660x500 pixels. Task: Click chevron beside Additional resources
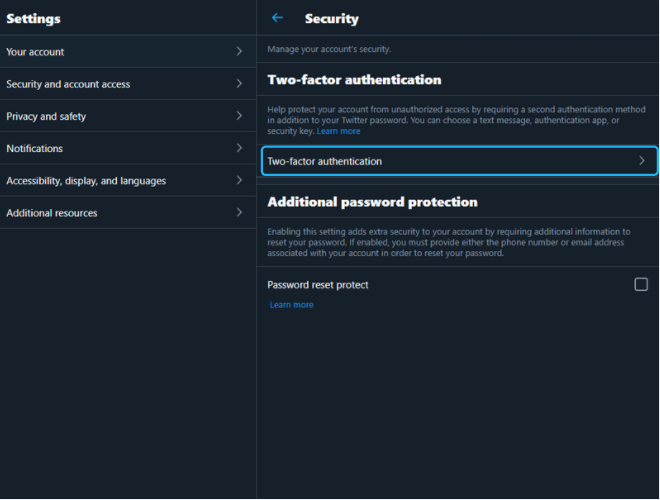click(x=239, y=212)
